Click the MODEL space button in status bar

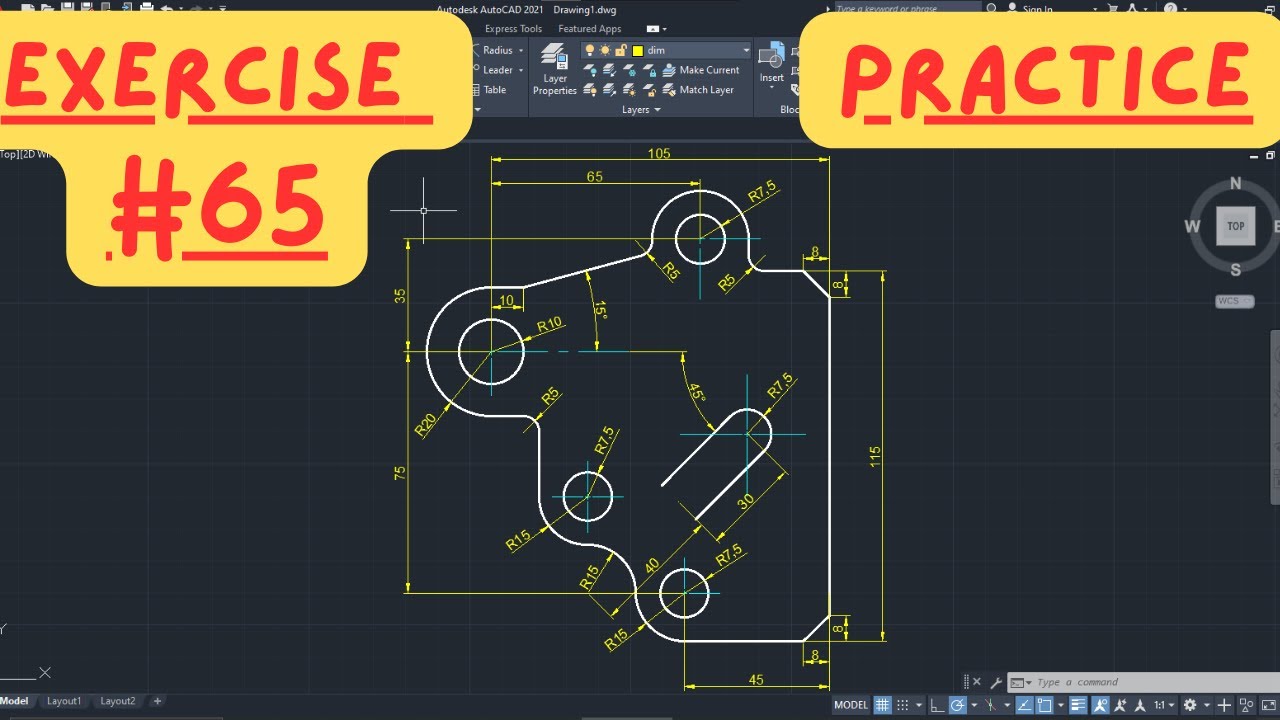coord(851,705)
